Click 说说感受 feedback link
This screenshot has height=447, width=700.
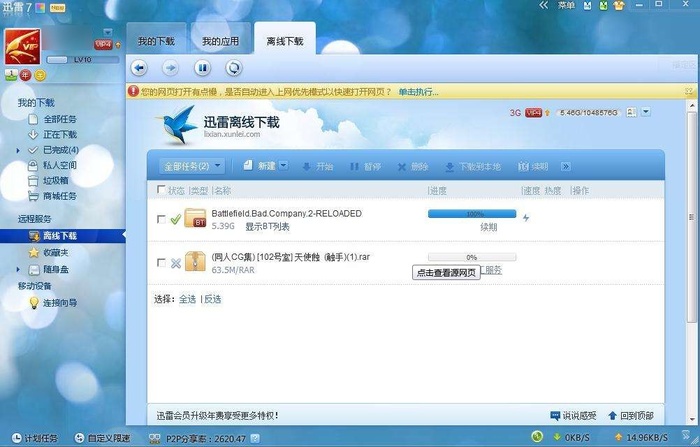click(574, 416)
